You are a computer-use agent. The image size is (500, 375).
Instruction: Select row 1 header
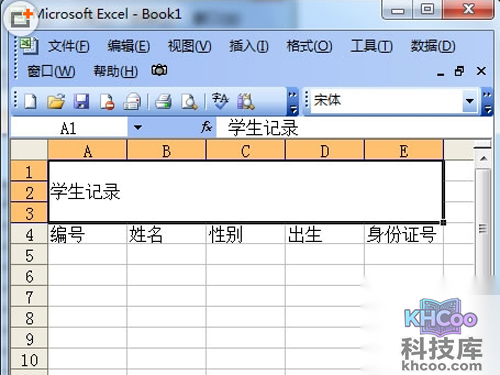point(29,171)
